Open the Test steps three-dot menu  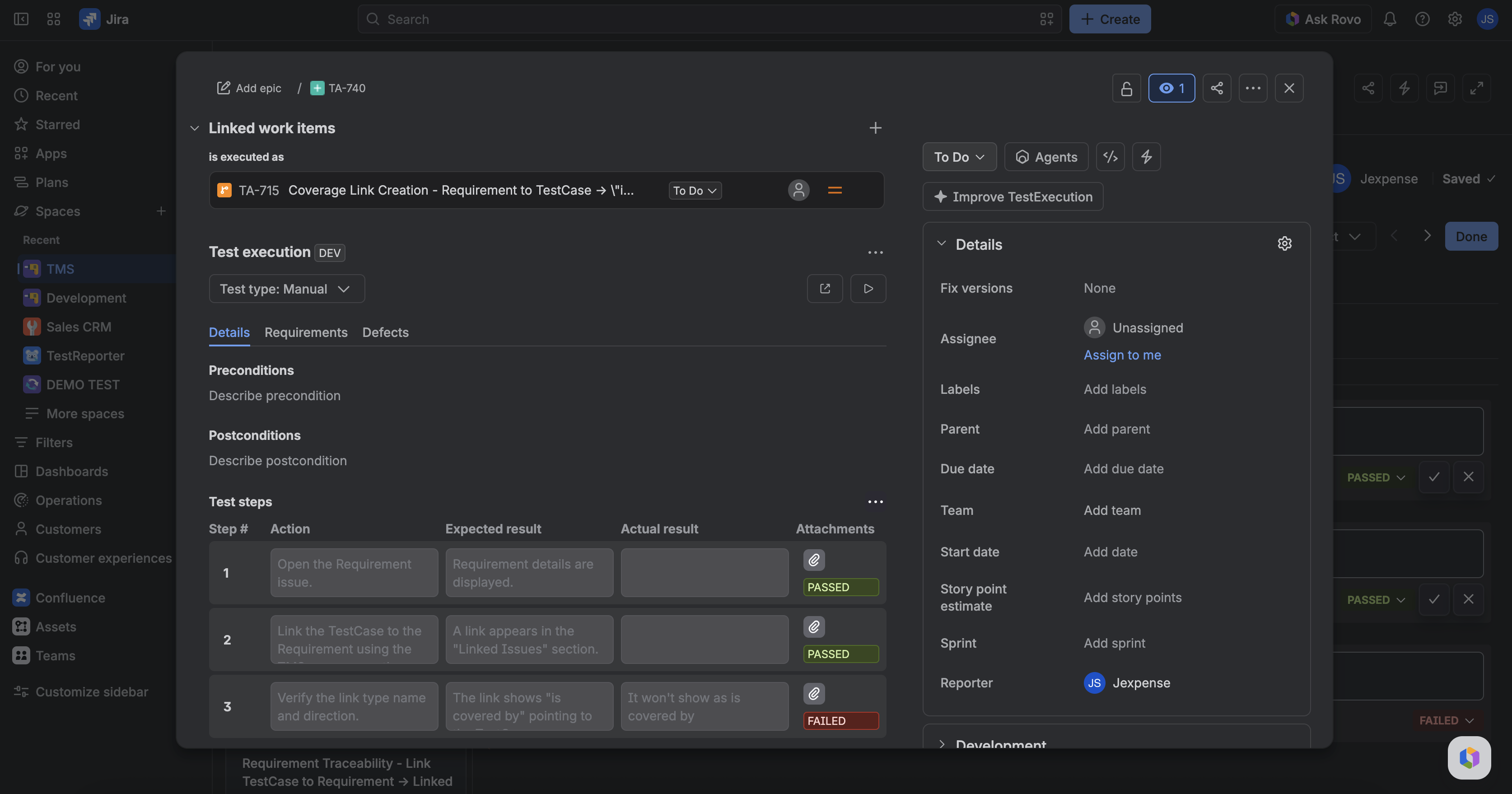pyautogui.click(x=875, y=502)
